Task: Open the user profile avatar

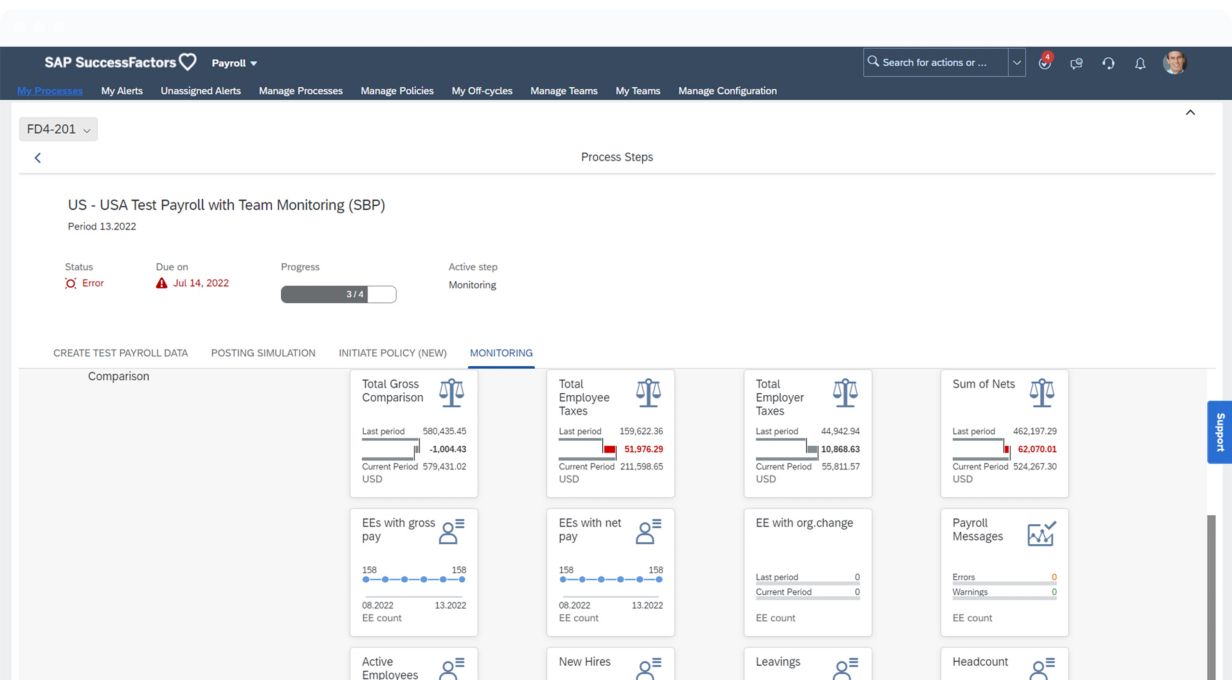Action: pos(1174,62)
